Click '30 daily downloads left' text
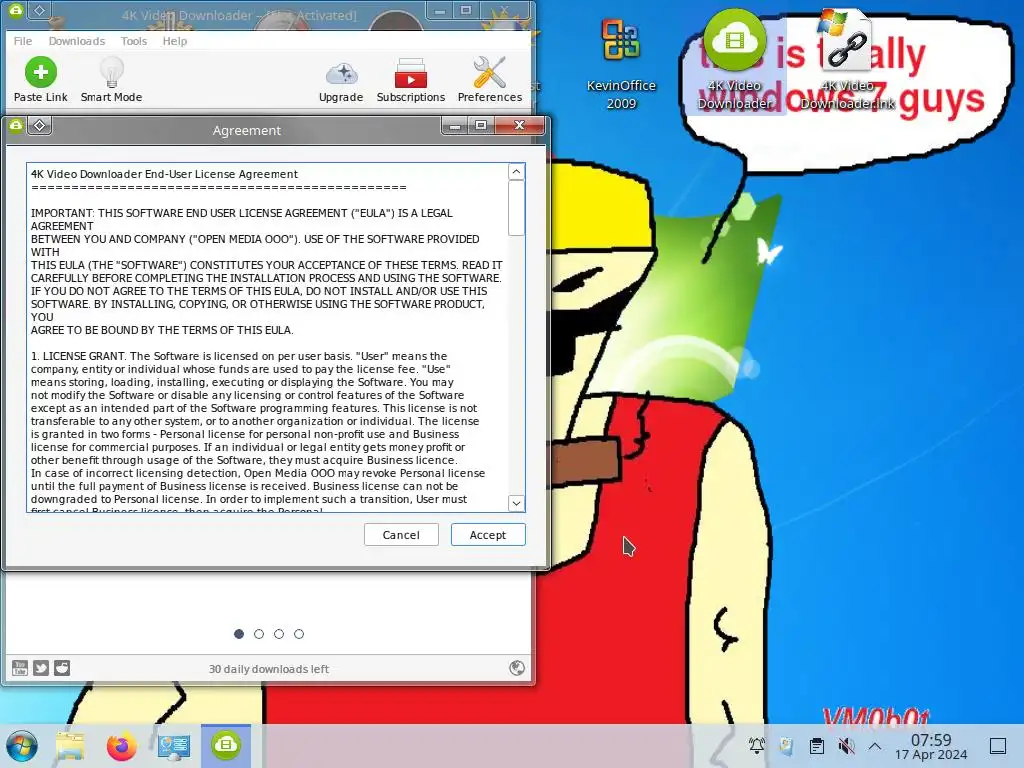 pos(268,669)
